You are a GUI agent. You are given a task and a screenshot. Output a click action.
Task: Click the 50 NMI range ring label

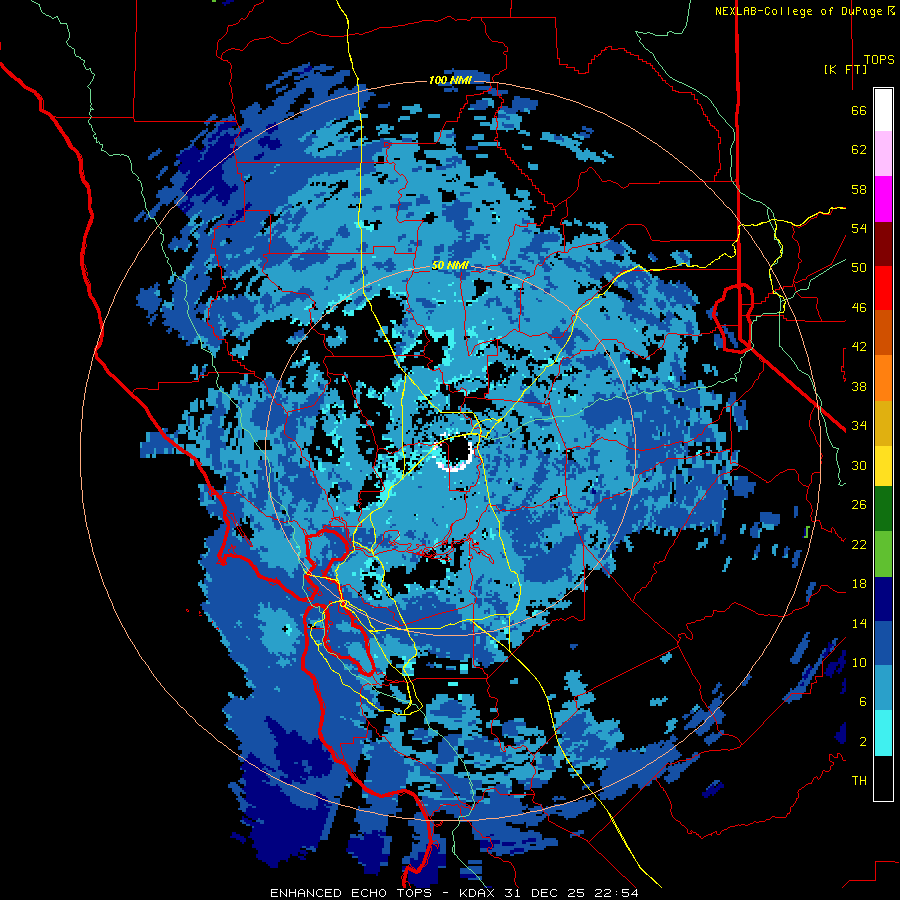point(450,265)
